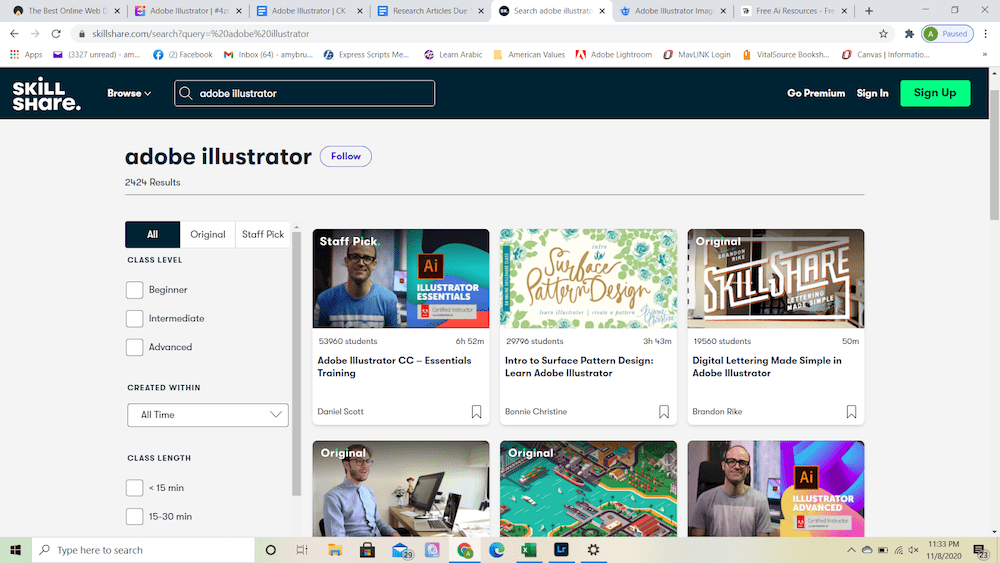Check the 15-30 min class length box
This screenshot has width=1000, height=563.
tap(135, 516)
